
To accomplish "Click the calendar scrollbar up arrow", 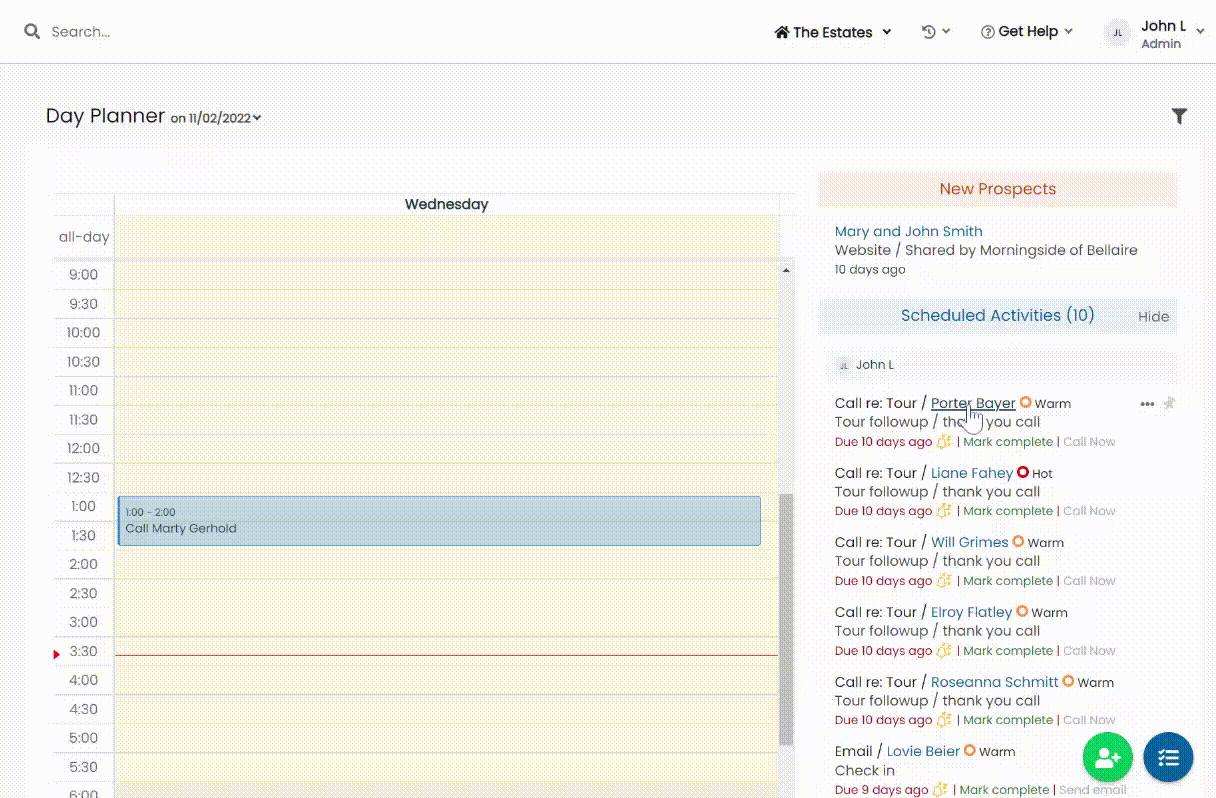I will coord(786,270).
